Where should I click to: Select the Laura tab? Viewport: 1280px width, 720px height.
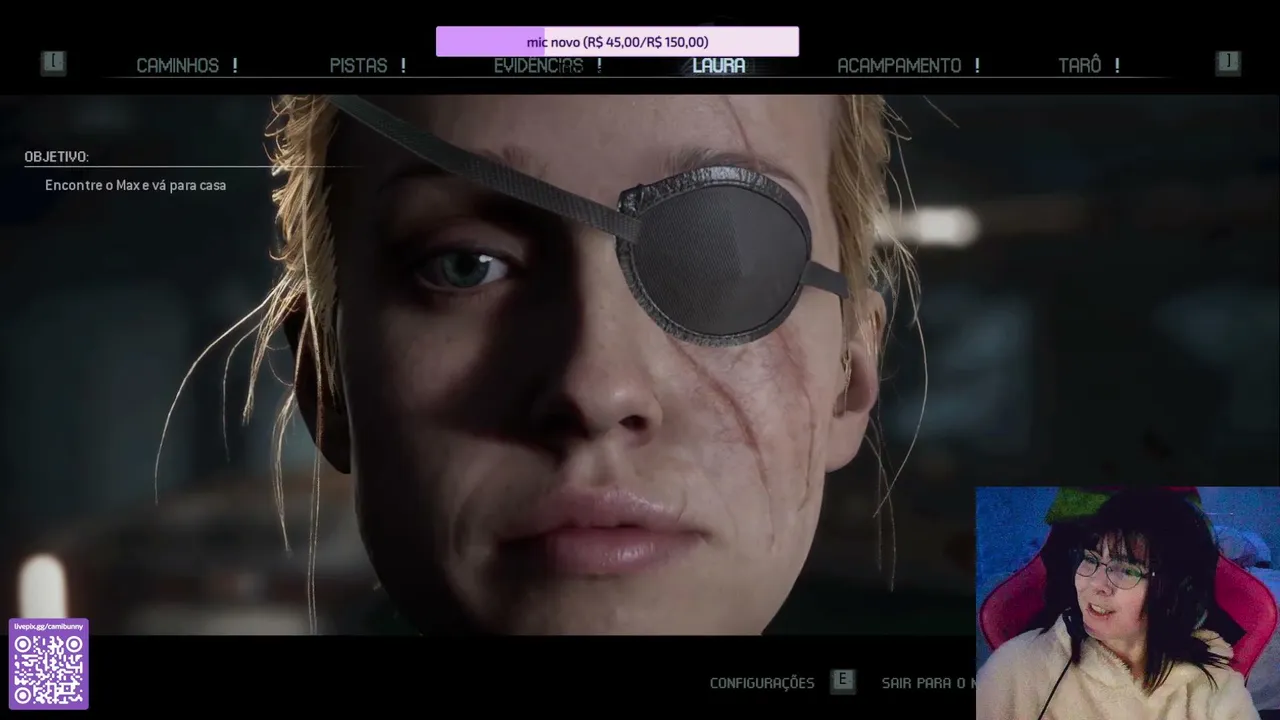point(719,66)
